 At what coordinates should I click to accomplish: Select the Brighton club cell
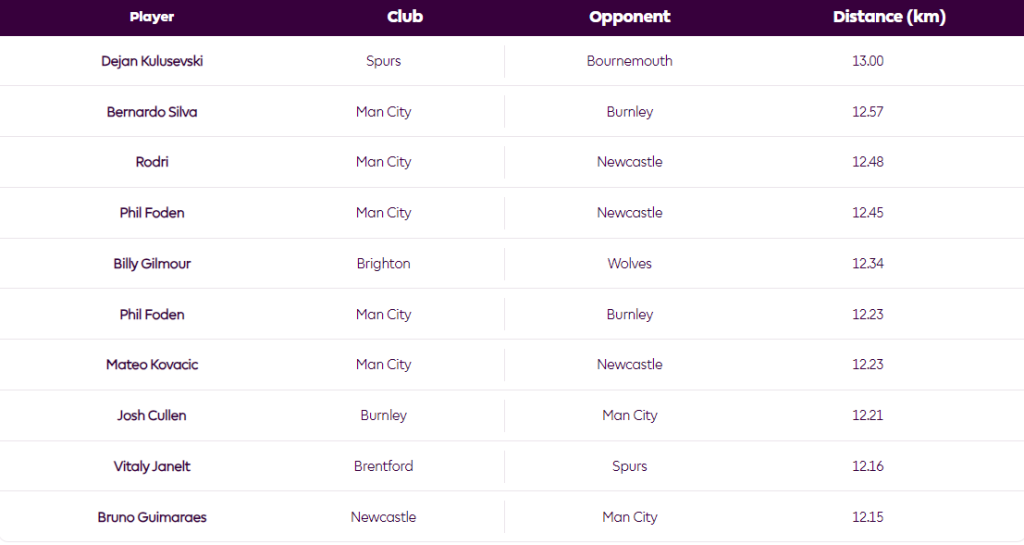point(384,264)
